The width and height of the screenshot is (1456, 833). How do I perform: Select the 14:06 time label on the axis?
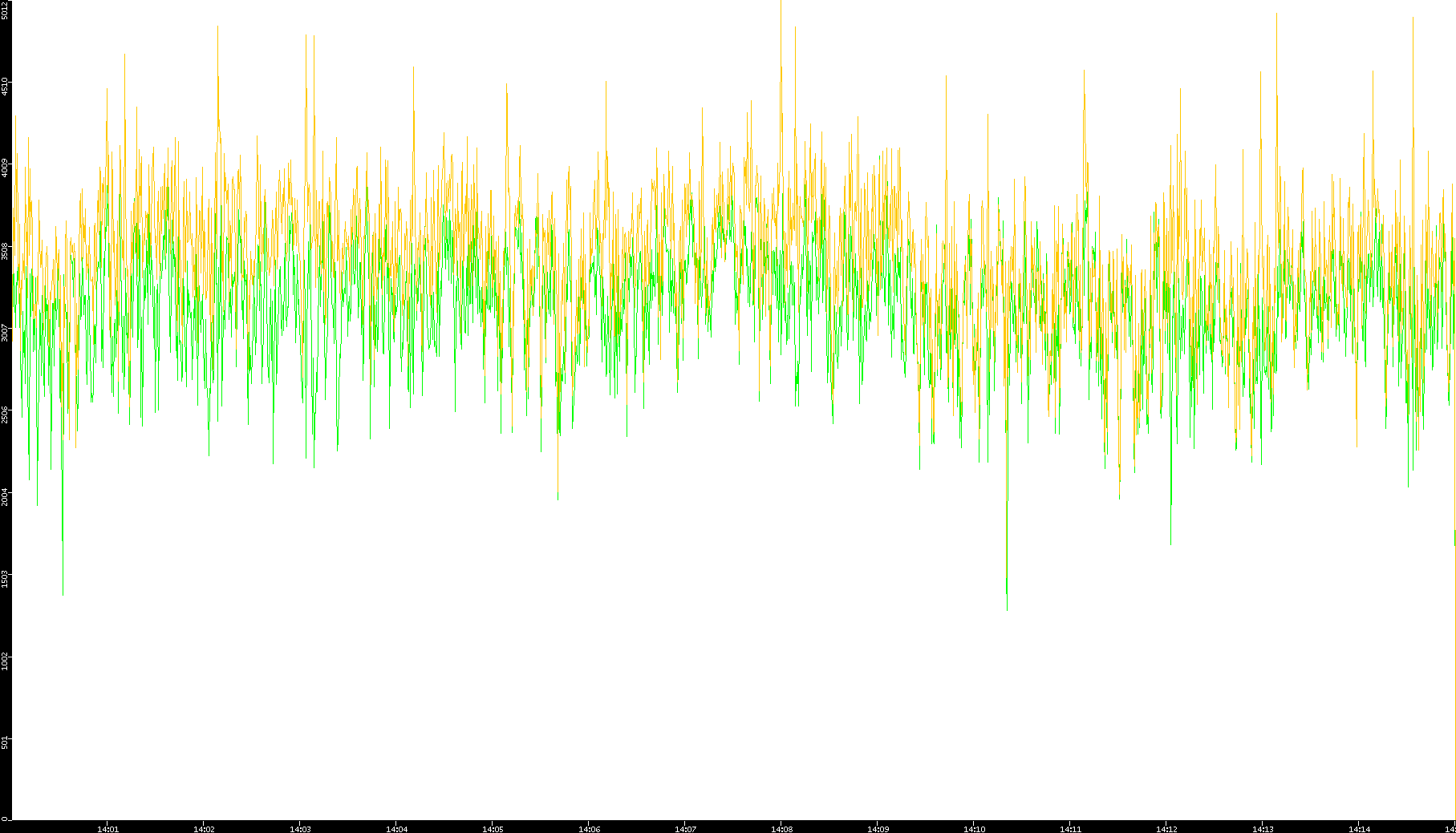(x=589, y=829)
